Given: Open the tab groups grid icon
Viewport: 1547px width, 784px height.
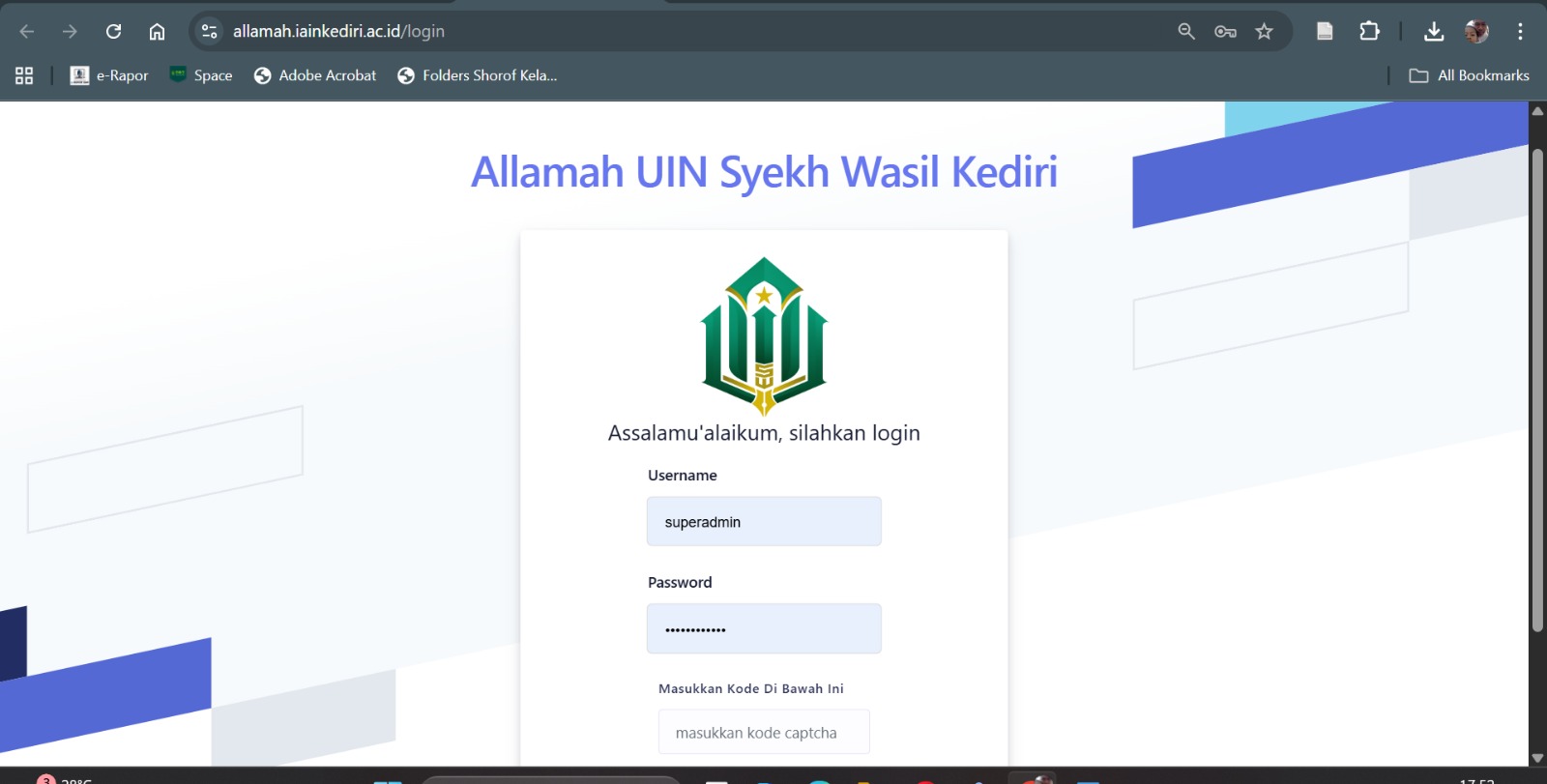Looking at the screenshot, I should coord(24,75).
